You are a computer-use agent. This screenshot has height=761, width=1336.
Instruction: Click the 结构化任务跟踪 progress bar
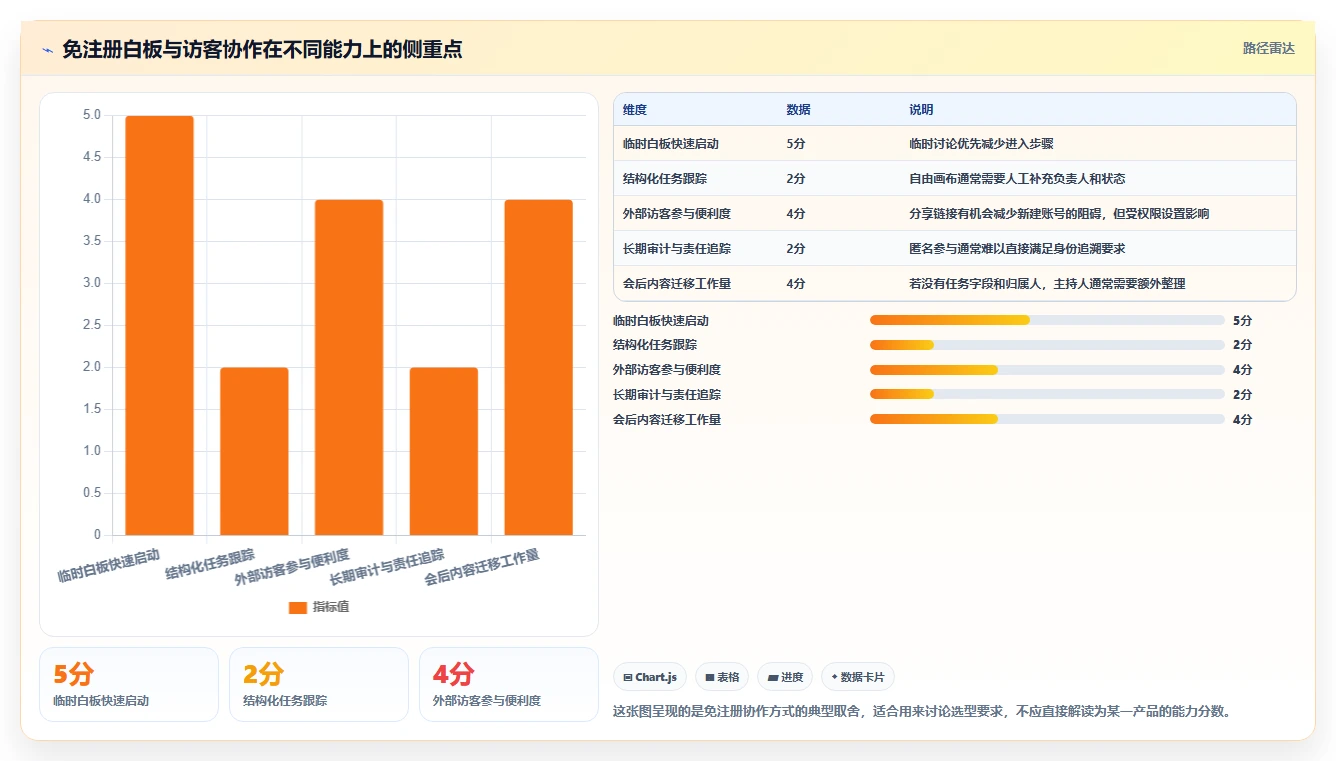pyautogui.click(x=1047, y=345)
